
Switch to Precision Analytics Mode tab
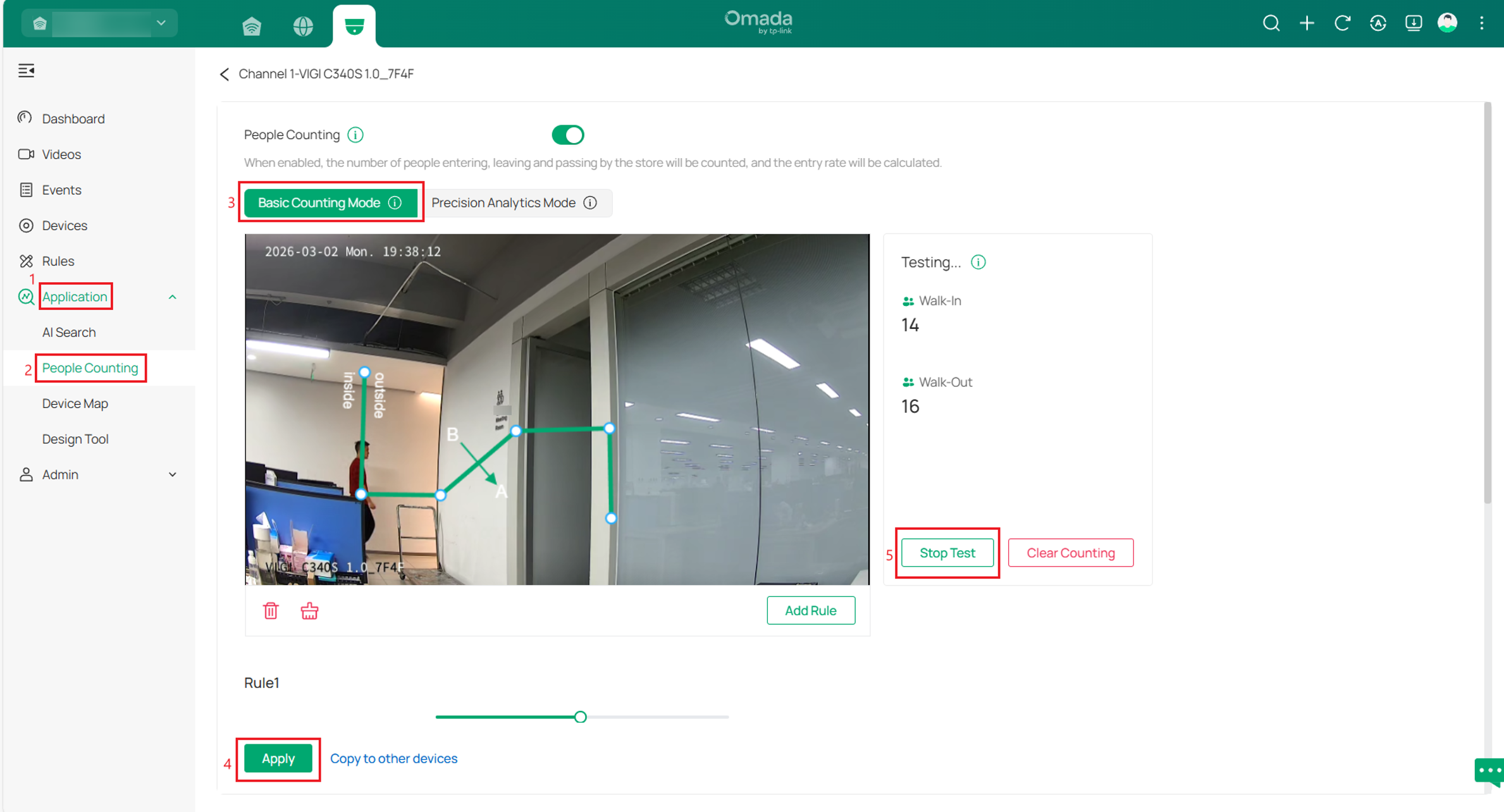pyautogui.click(x=515, y=202)
